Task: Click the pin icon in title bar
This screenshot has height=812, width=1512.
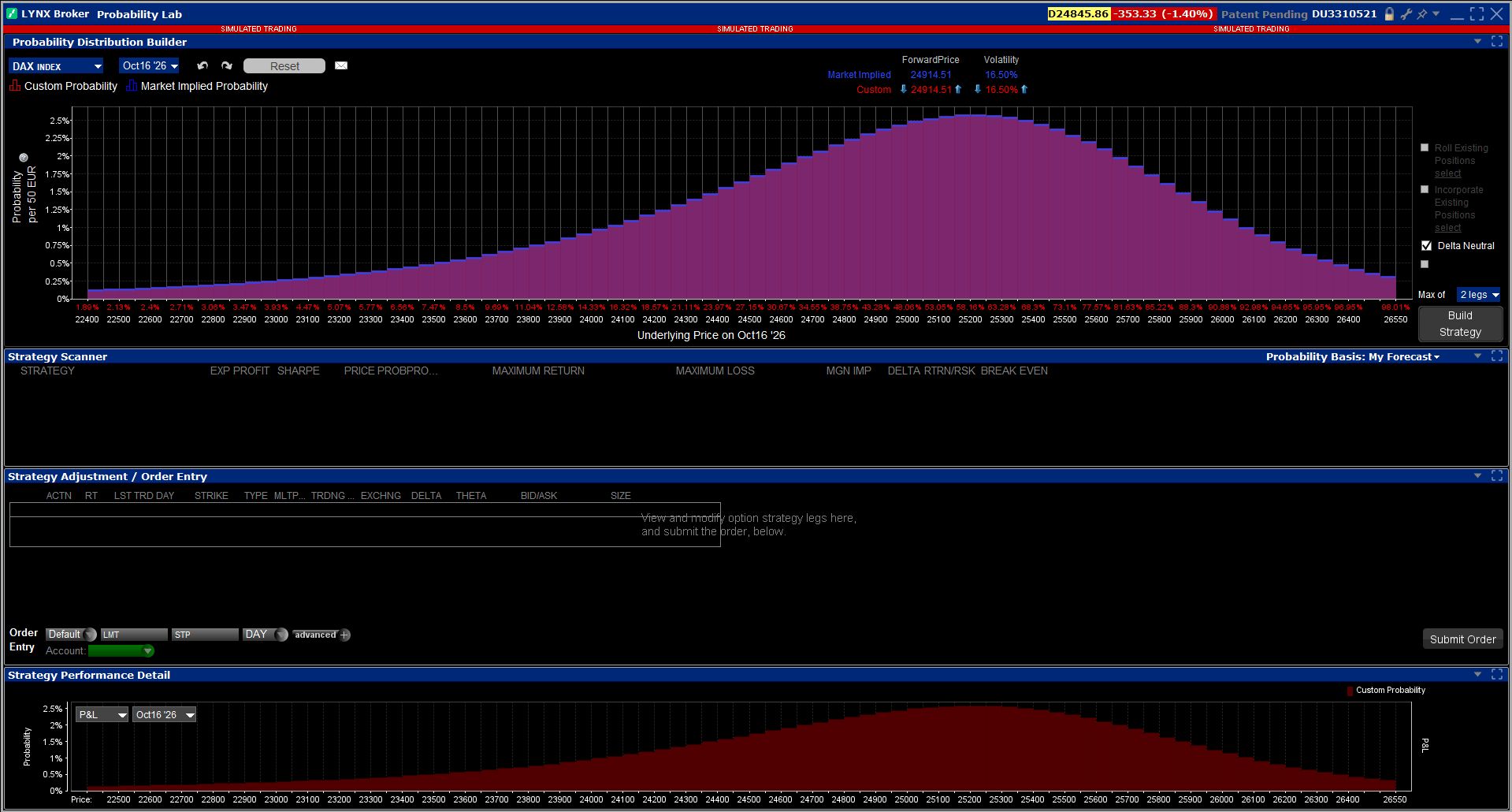Action: tap(1422, 14)
